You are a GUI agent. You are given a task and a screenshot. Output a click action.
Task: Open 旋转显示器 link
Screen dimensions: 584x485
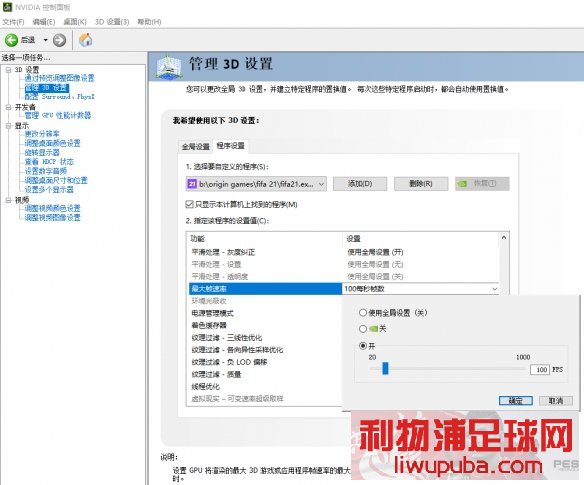(x=42, y=152)
